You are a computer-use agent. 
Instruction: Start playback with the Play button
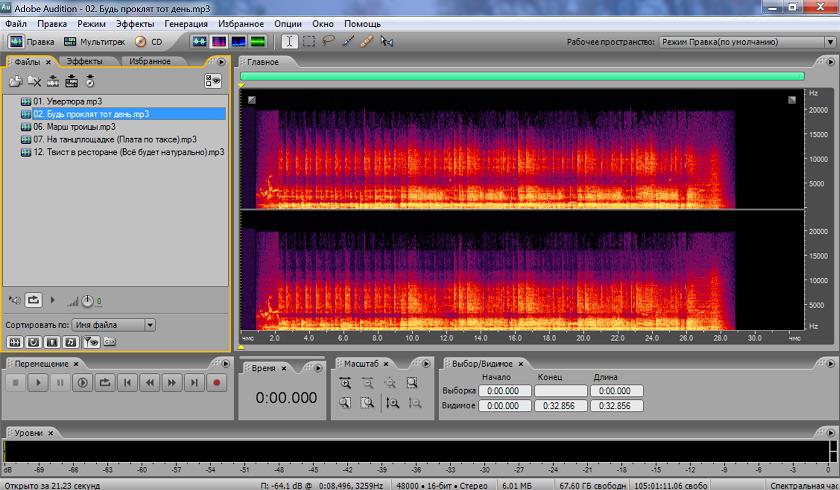[38, 382]
